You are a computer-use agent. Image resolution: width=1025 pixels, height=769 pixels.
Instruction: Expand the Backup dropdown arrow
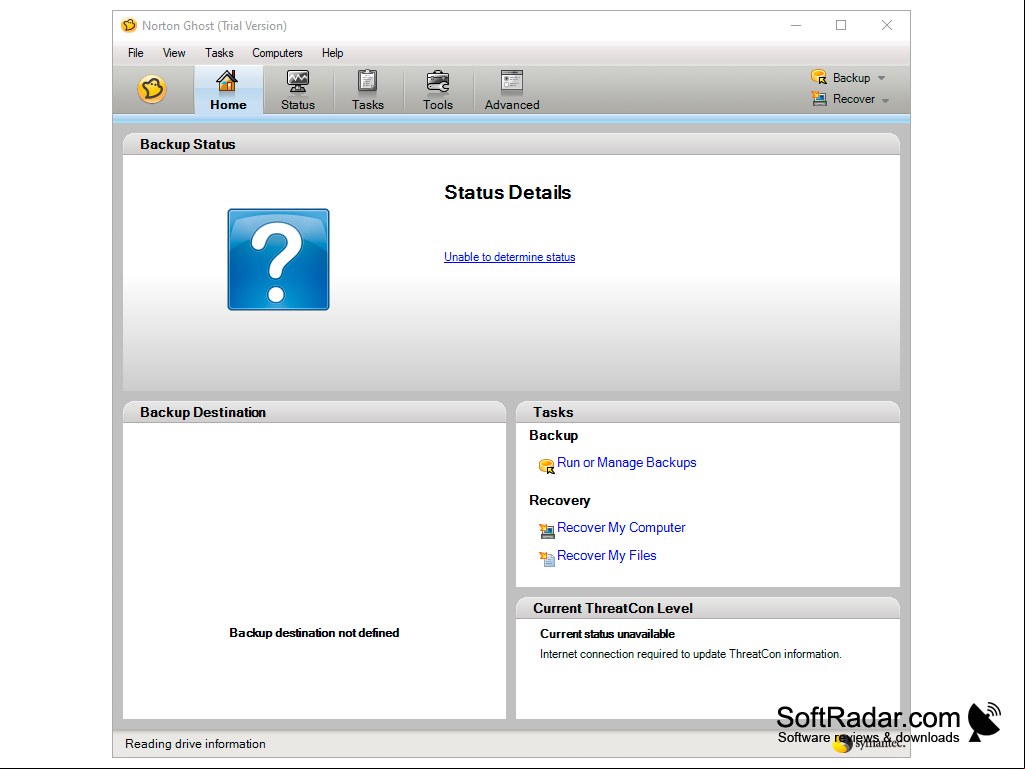point(881,78)
